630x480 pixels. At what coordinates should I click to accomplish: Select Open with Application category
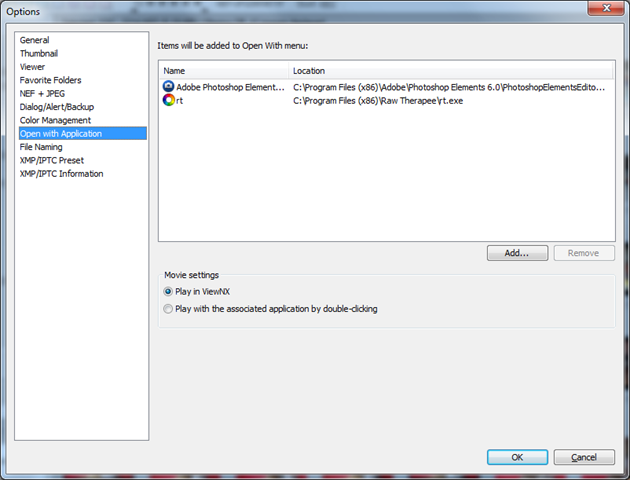[60, 133]
